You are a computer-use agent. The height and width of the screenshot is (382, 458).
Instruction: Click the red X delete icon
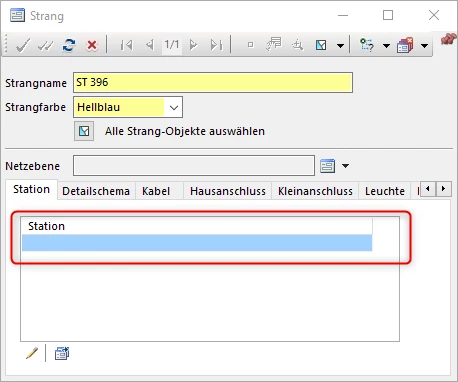coord(92,45)
